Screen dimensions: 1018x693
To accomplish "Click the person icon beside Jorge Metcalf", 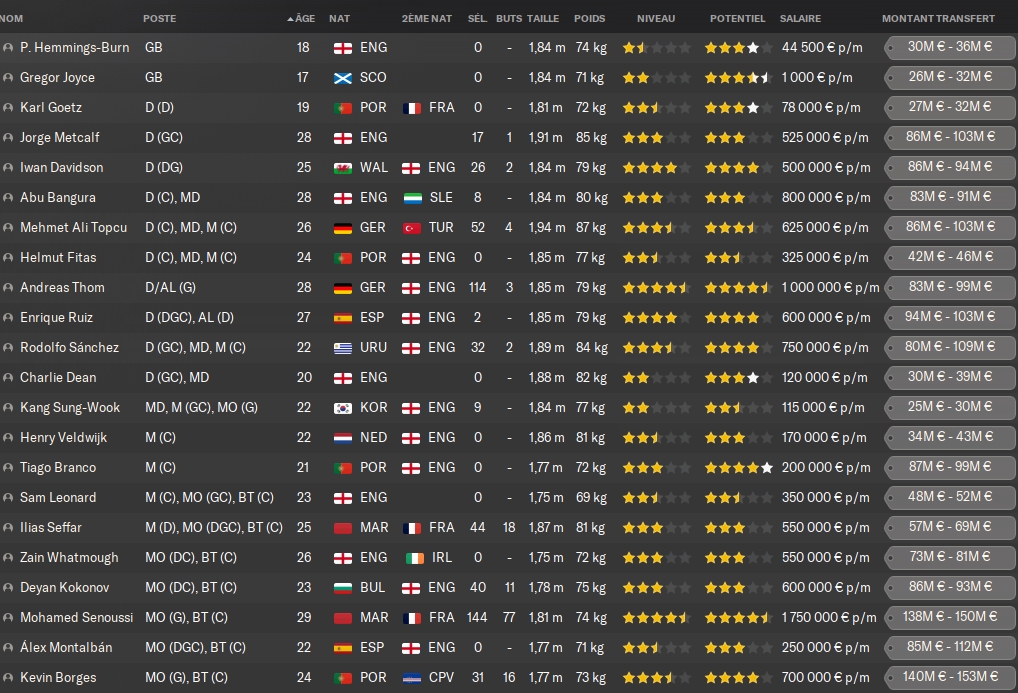I will click(8, 138).
